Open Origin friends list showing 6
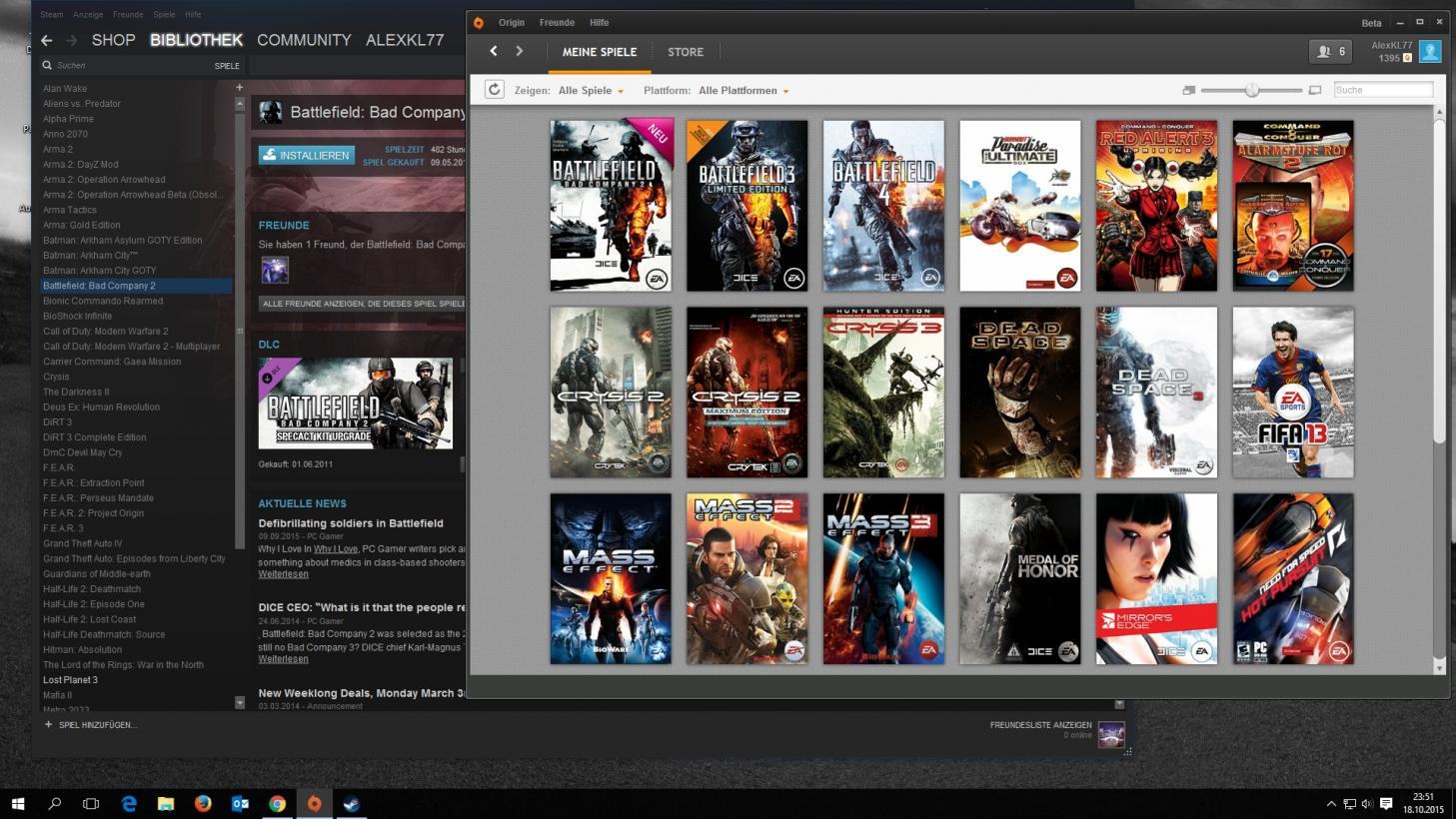The height and width of the screenshot is (819, 1456). [x=1330, y=51]
